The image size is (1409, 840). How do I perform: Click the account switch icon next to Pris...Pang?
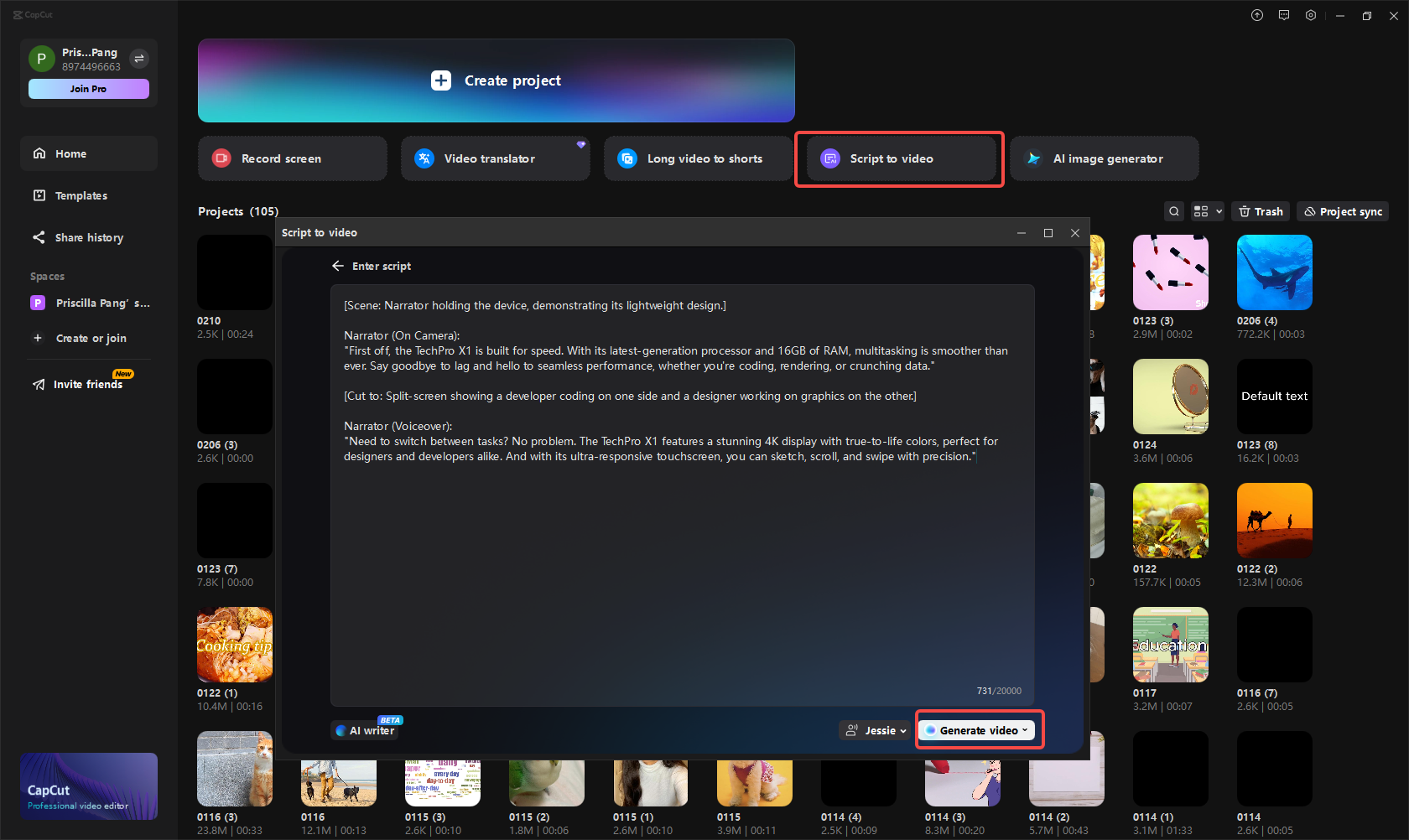point(139,59)
